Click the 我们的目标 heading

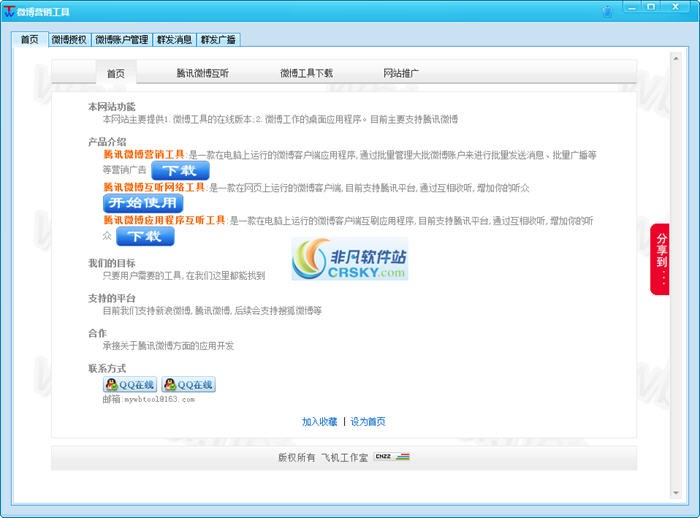click(112, 263)
